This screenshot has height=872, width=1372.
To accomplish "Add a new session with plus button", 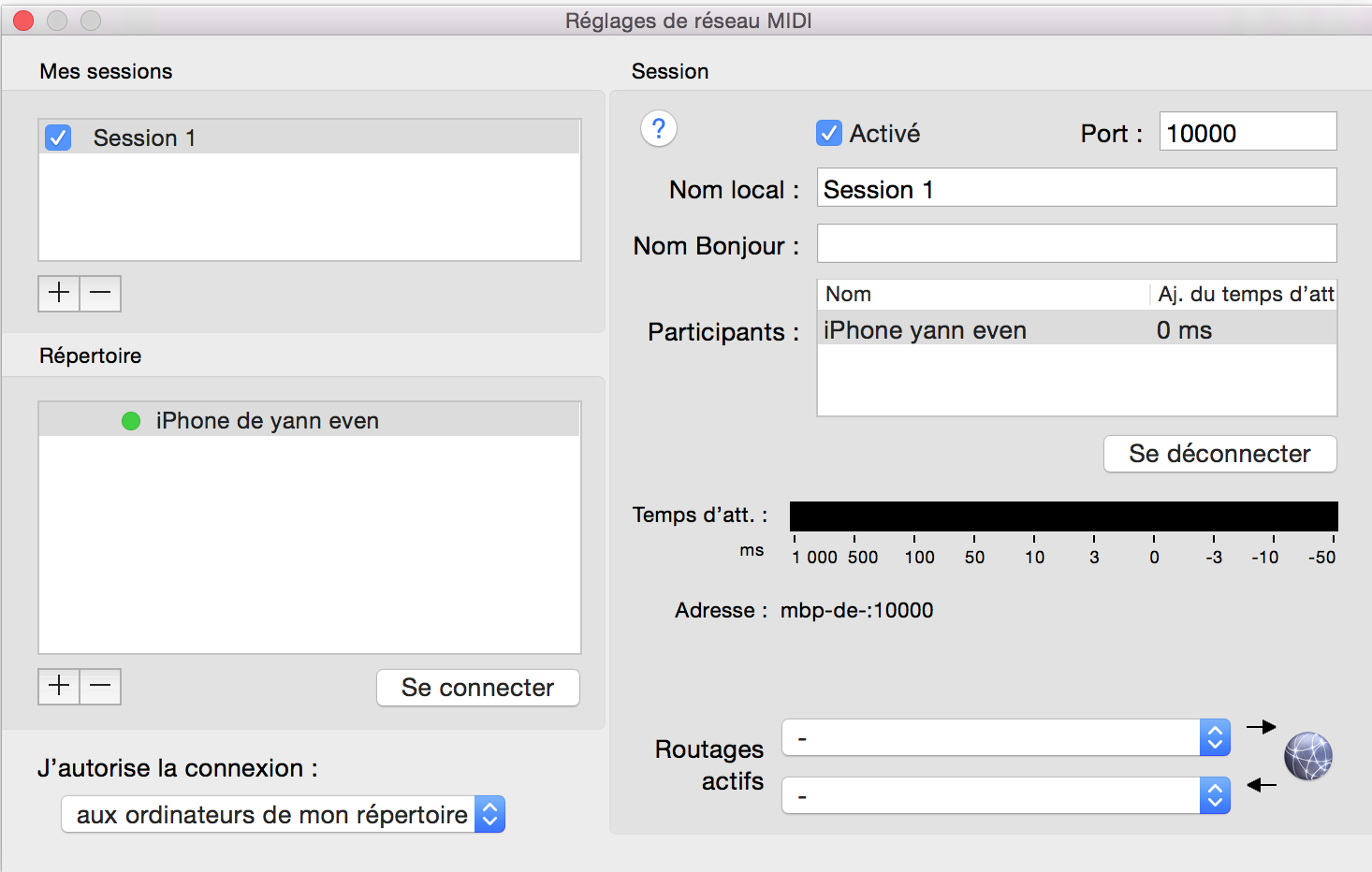I will (59, 293).
